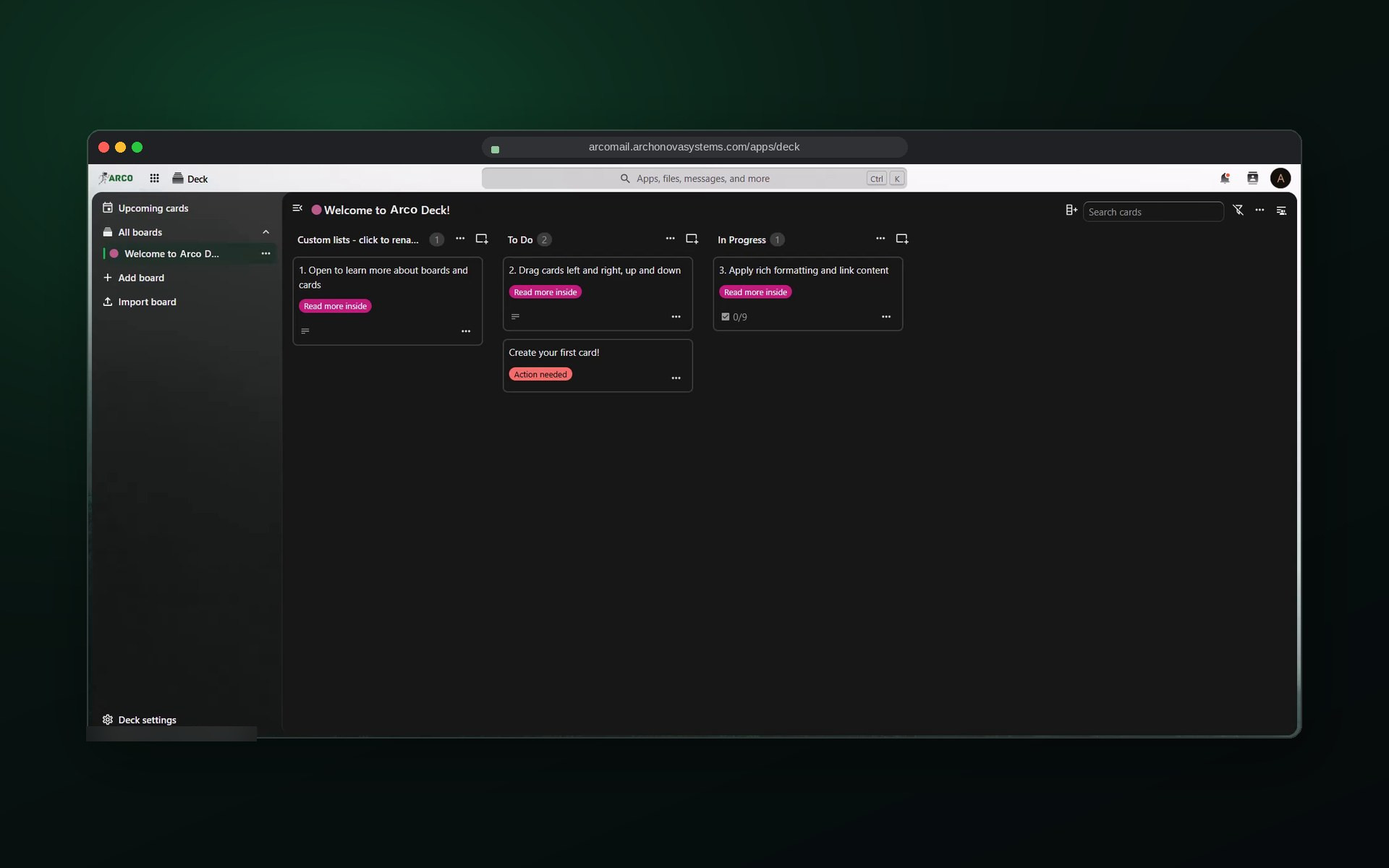Click Custom lists - click to rename title
This screenshot has height=868, width=1389.
click(x=357, y=239)
